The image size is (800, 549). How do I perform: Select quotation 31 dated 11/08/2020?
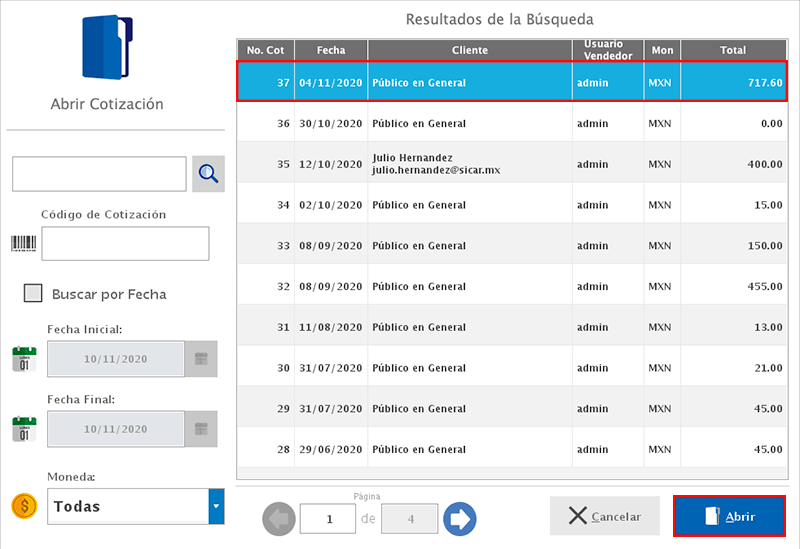(512, 327)
